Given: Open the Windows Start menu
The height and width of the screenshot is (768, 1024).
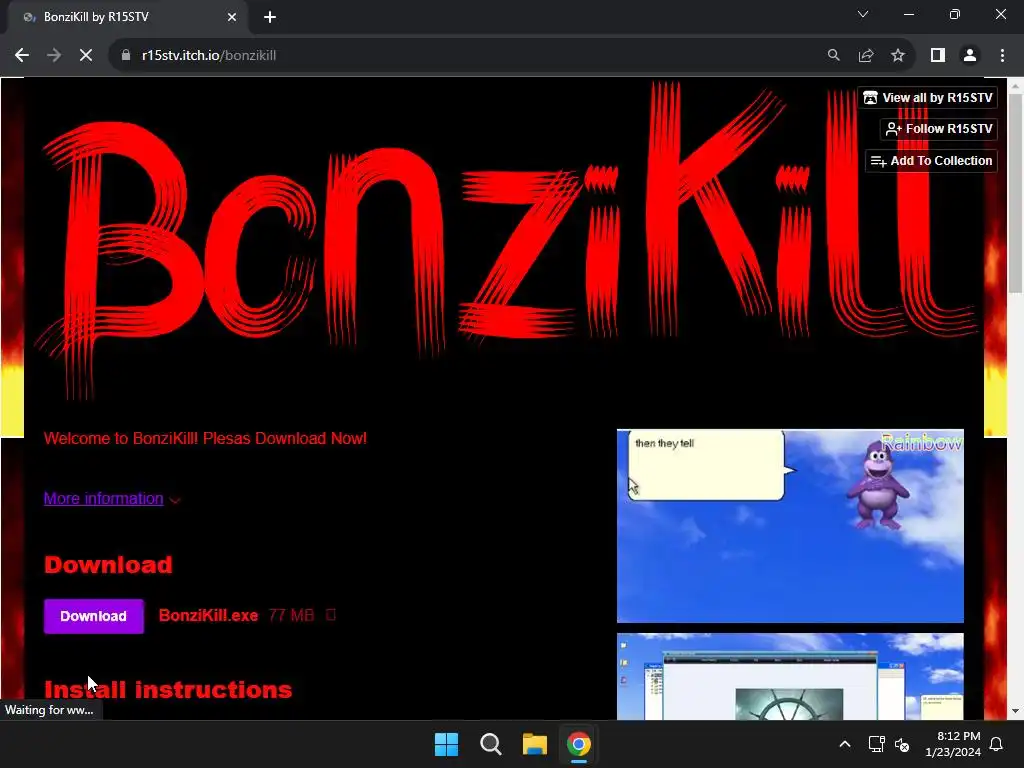Looking at the screenshot, I should pos(447,744).
